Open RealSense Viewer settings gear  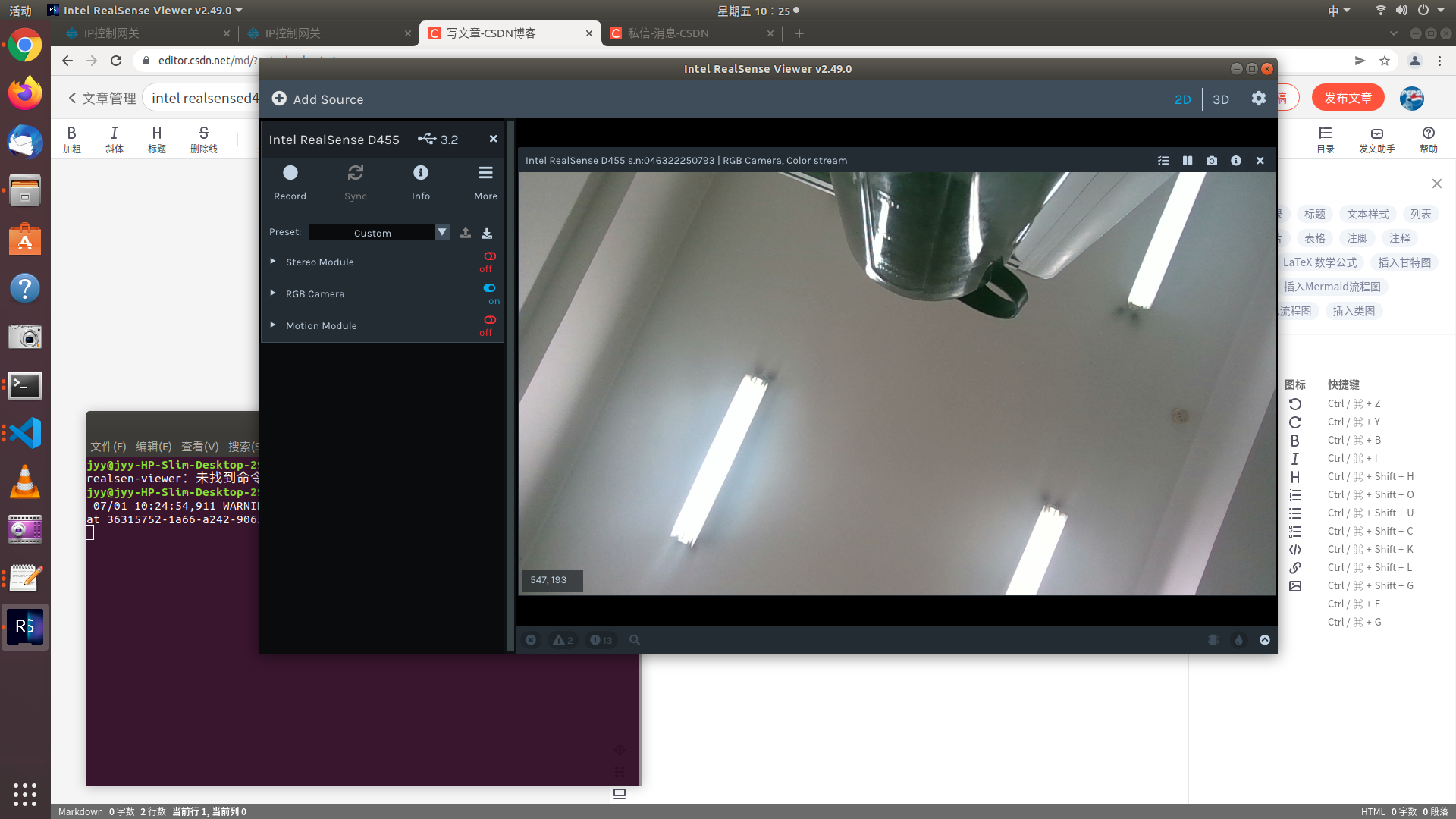point(1258,99)
